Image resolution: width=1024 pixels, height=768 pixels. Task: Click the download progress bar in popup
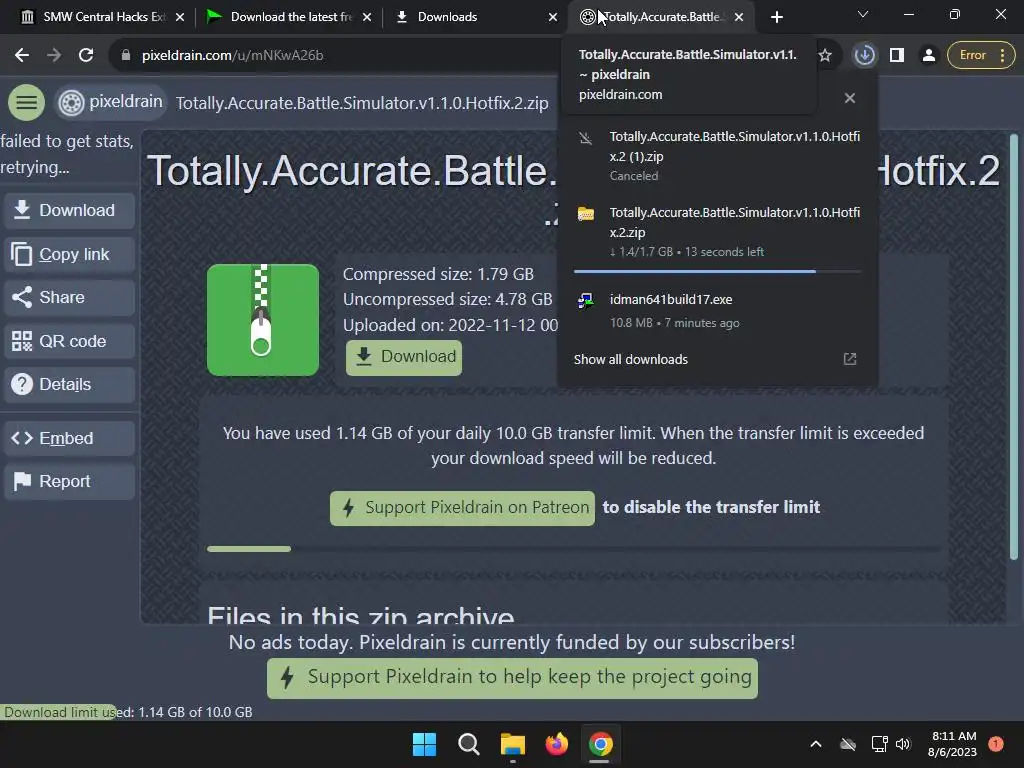717,271
